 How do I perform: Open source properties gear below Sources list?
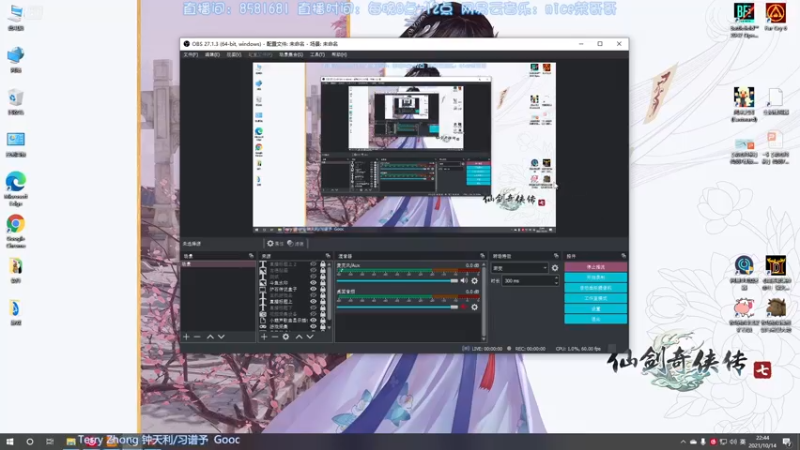coord(286,337)
